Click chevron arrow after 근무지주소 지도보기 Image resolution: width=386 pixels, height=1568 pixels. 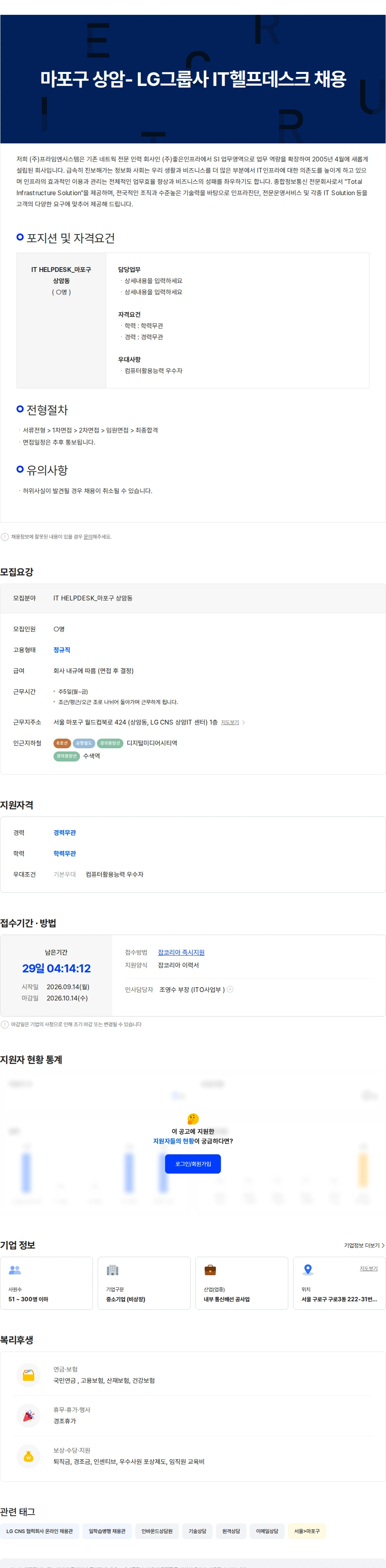click(244, 723)
